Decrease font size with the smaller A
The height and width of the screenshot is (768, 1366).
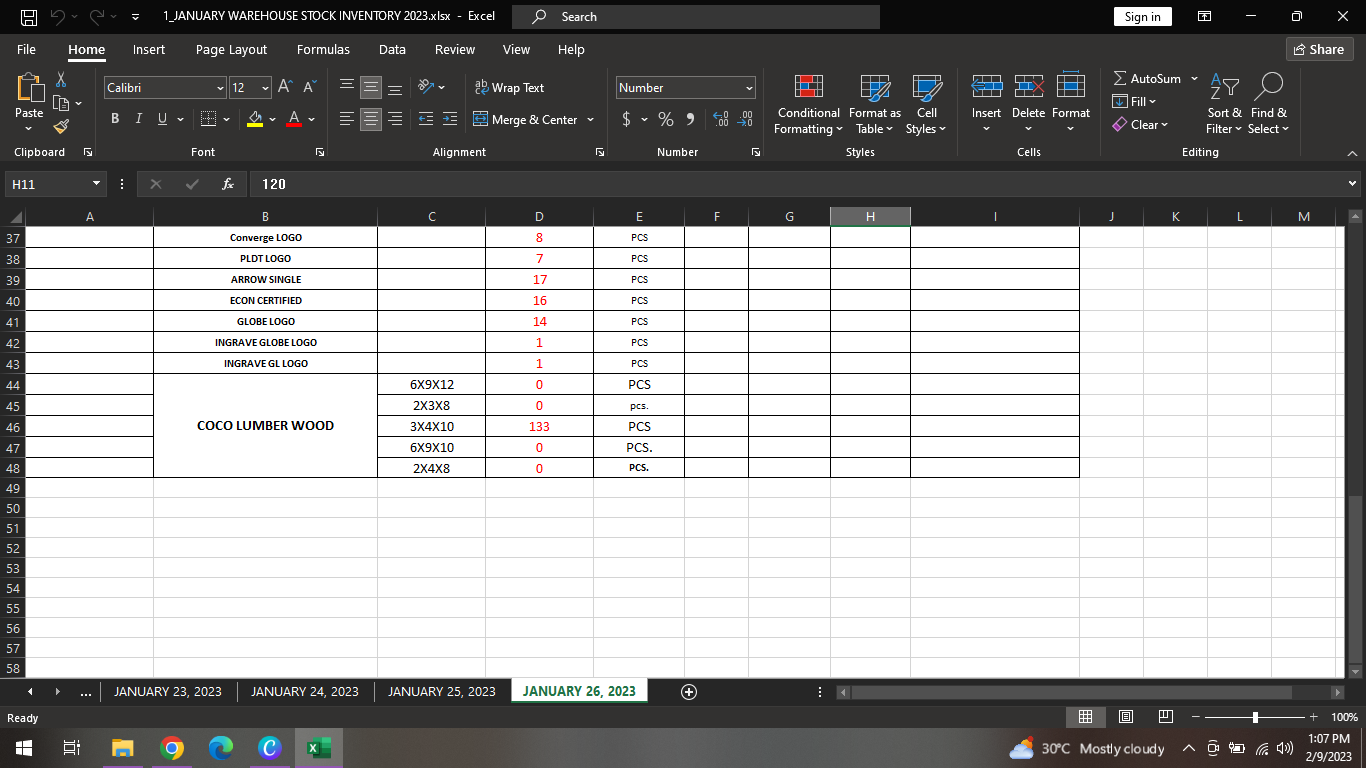309,88
